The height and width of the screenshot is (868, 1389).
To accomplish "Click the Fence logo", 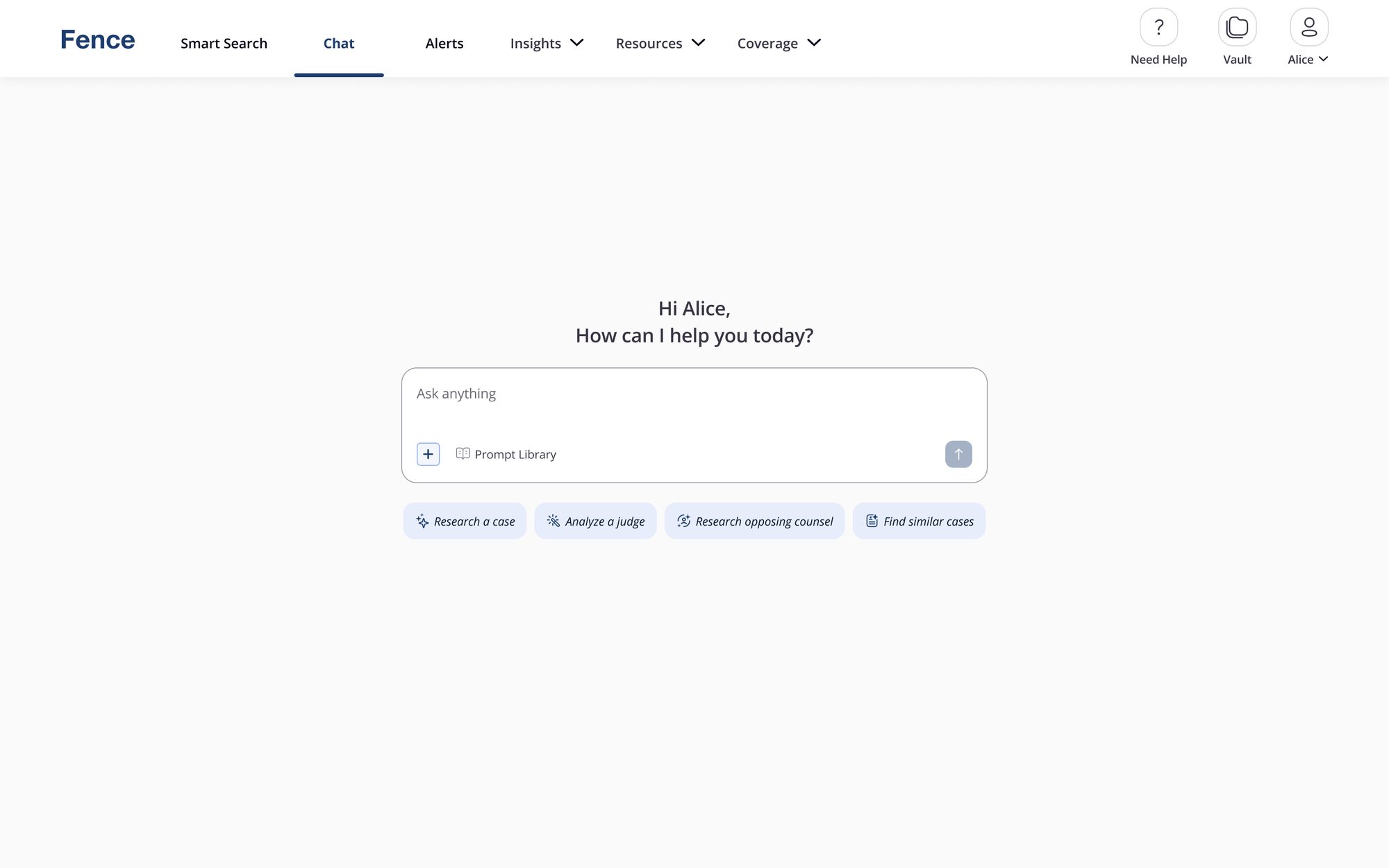I will click(x=97, y=40).
